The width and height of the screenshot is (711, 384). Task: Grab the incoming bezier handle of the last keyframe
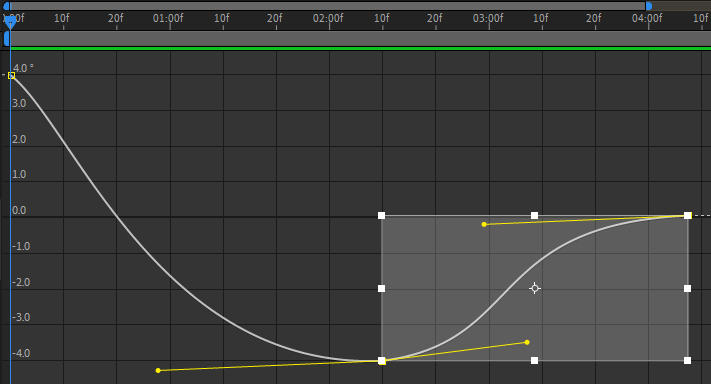pyautogui.click(x=484, y=224)
